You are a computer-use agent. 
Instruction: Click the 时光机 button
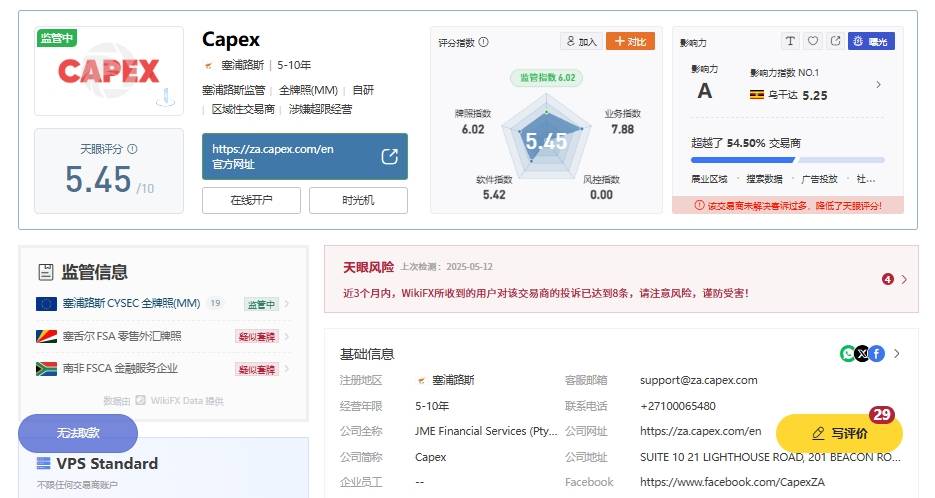point(358,200)
